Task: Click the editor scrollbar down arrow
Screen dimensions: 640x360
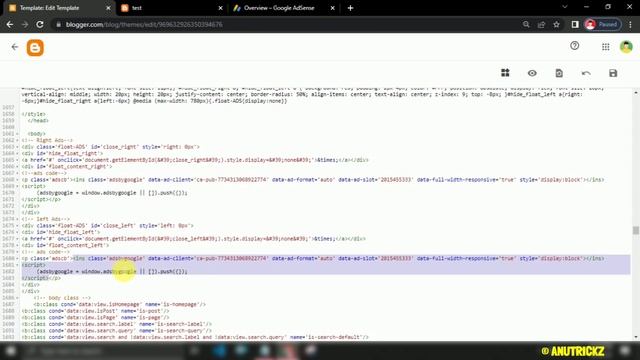Action: [636, 337]
